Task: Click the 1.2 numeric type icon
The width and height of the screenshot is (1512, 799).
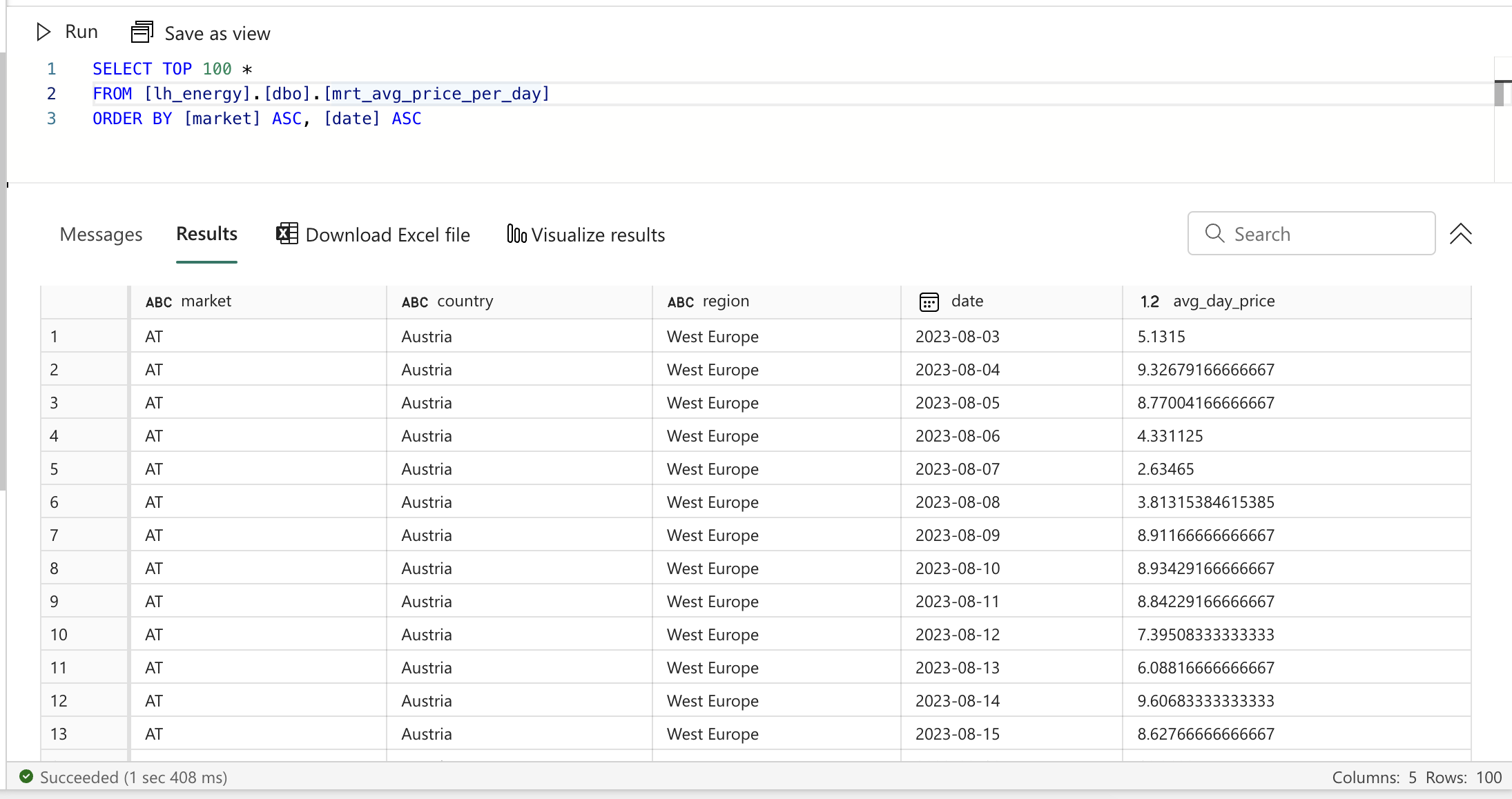Action: pyautogui.click(x=1150, y=302)
